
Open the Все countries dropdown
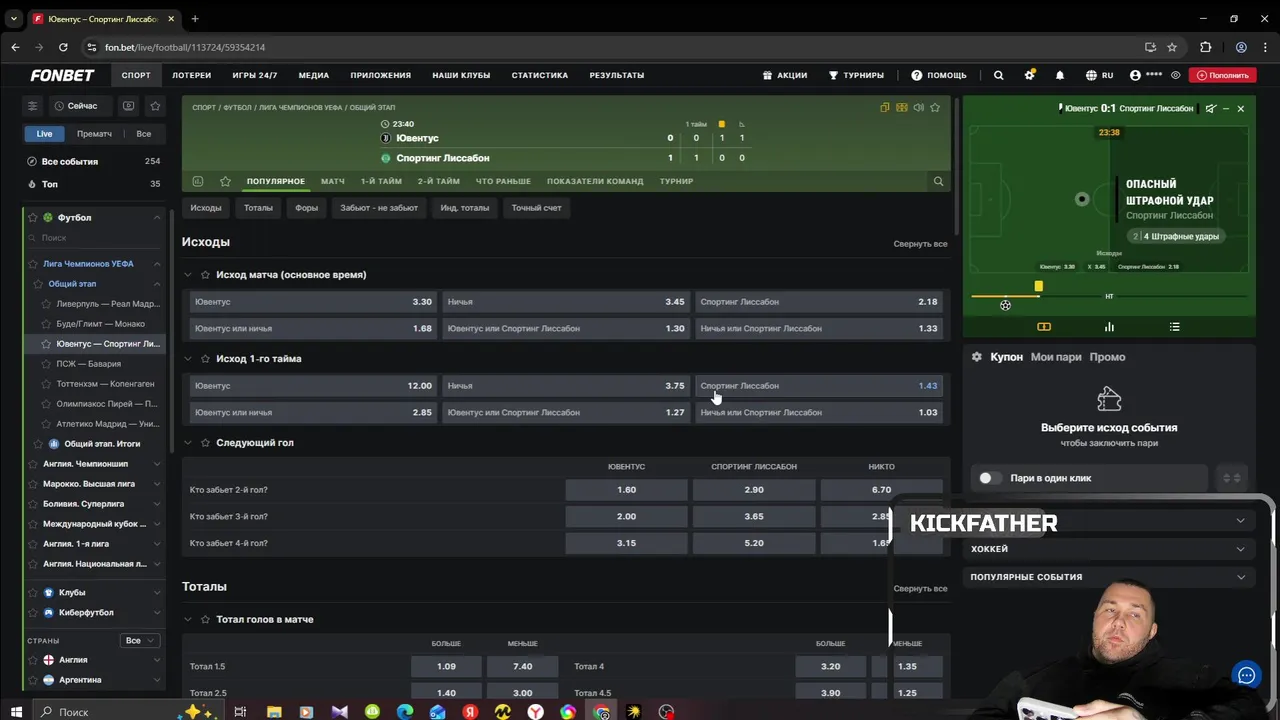(140, 640)
